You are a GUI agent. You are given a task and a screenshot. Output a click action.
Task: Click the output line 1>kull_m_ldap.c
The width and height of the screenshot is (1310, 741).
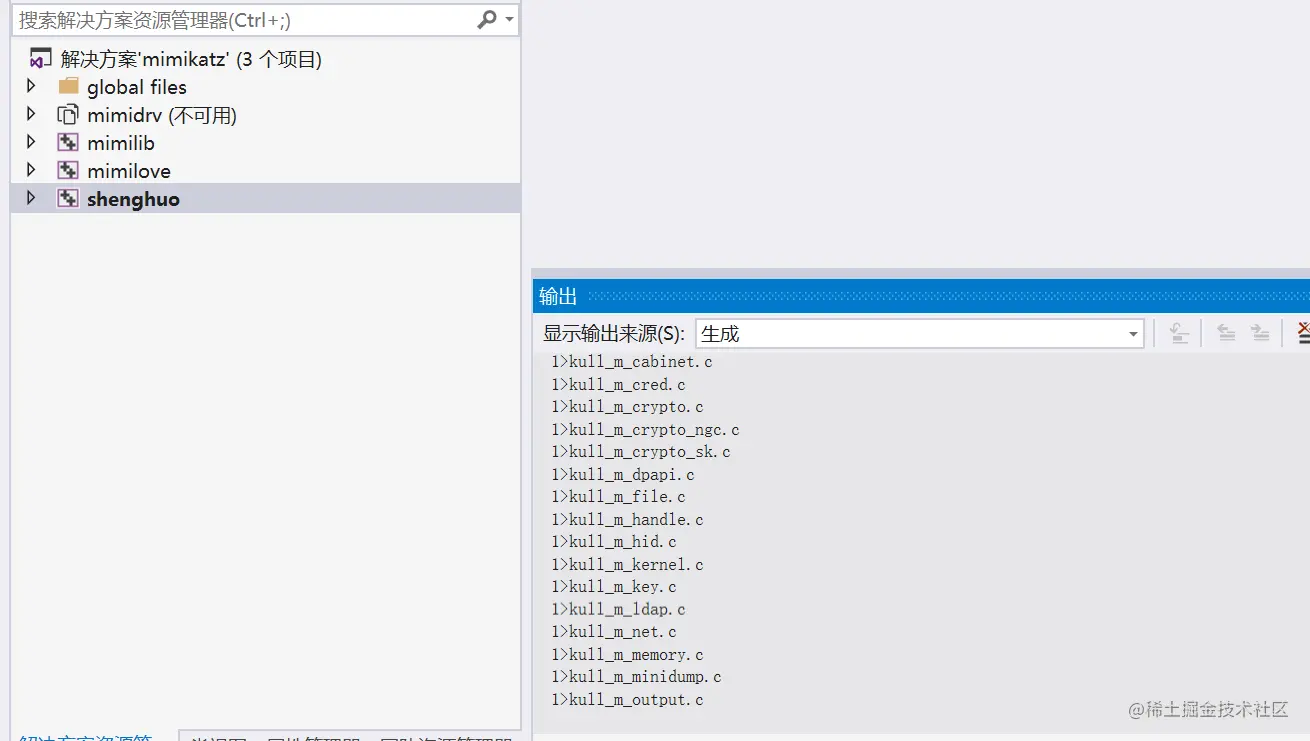tap(619, 610)
